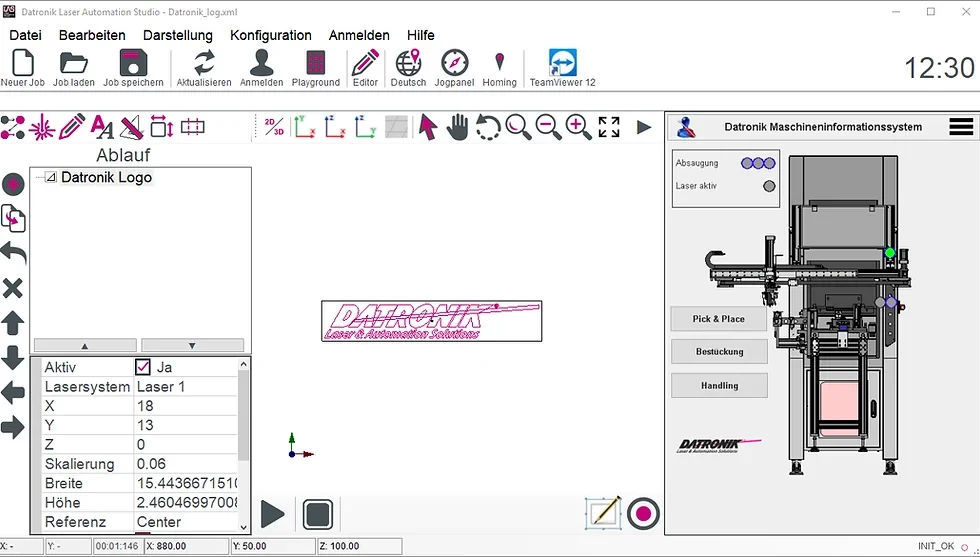
Task: Click the Job speichern disk icon
Action: (x=134, y=63)
